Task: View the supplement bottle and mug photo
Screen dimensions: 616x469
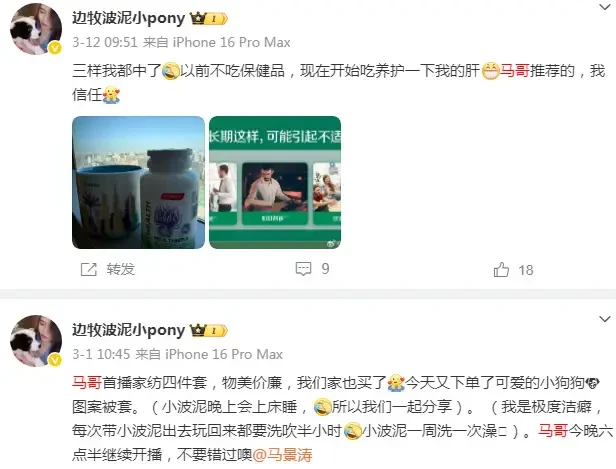Action: tap(138, 182)
